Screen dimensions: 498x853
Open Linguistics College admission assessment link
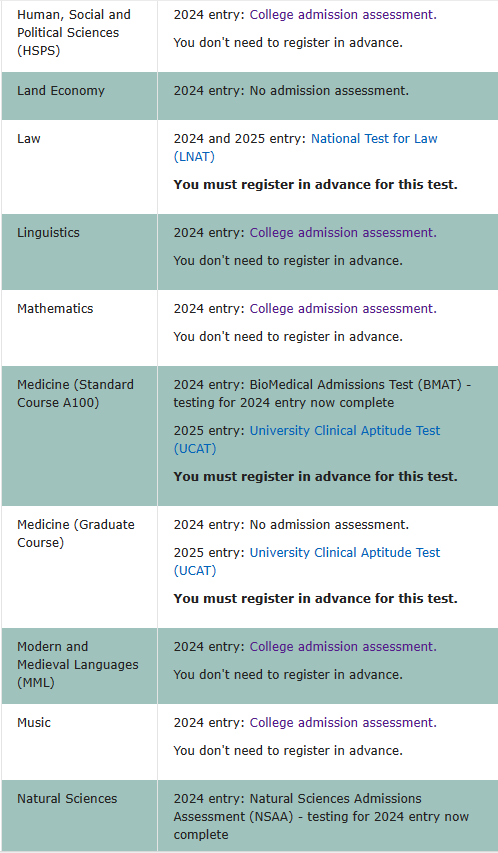(343, 233)
